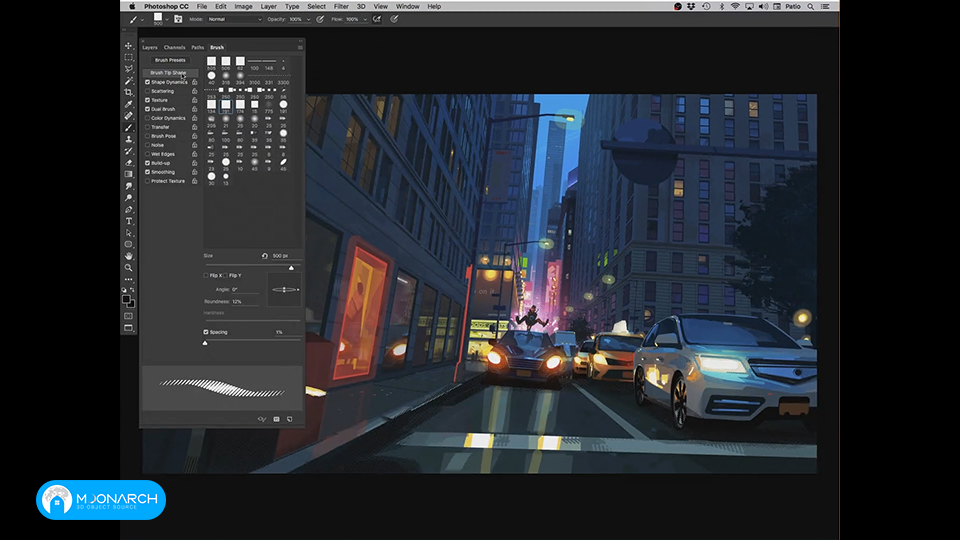Select the Dodge tool
The image size is (960, 540).
click(129, 197)
